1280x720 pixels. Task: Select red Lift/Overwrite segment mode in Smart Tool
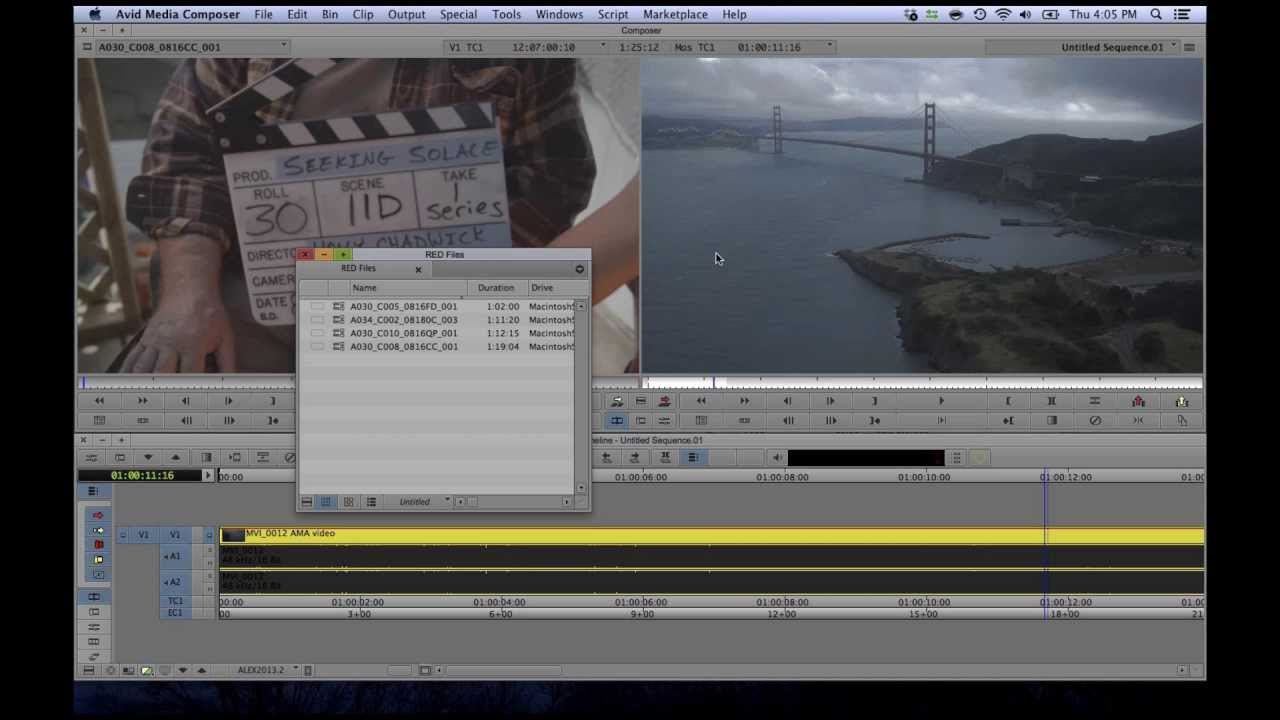98,516
